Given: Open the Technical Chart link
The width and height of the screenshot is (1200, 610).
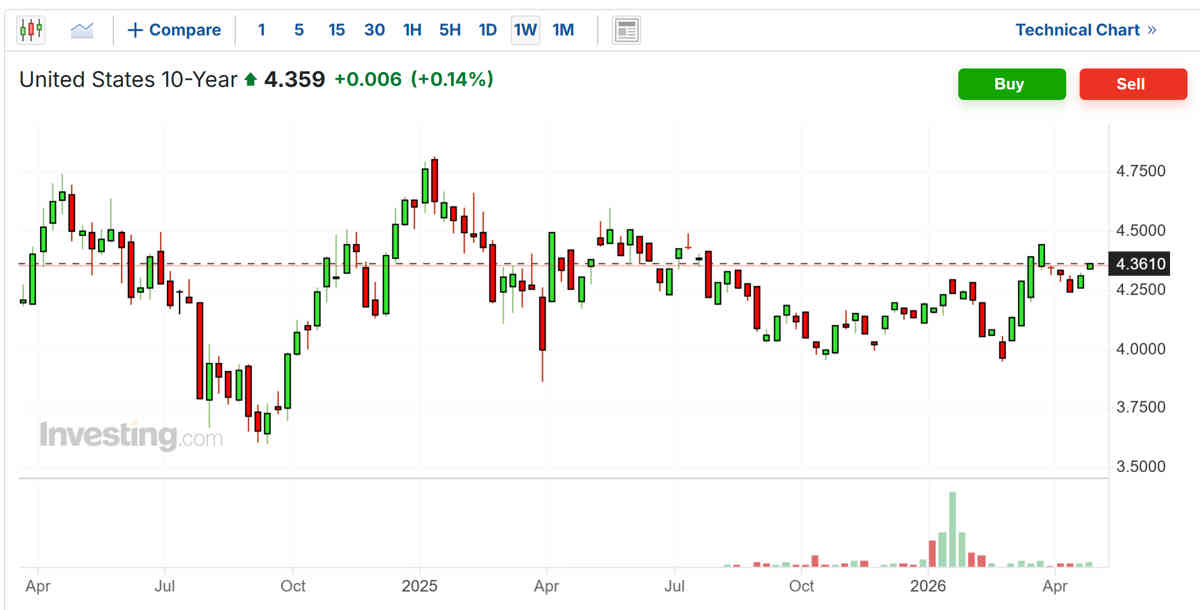Looking at the screenshot, I should pos(1085,30).
